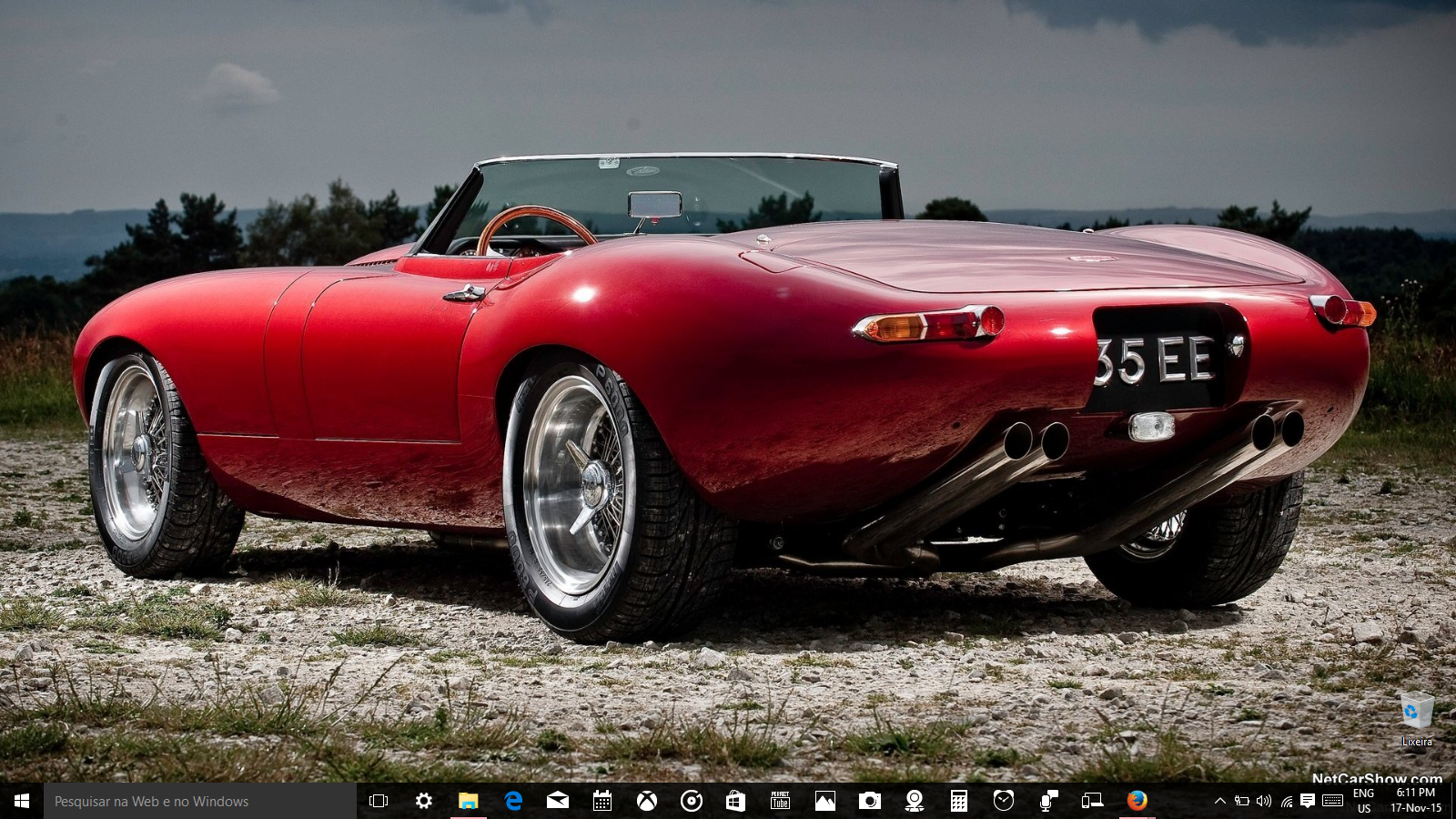The height and width of the screenshot is (819, 1456).
Task: Switch to Firefox in taskbar
Action: click(x=1137, y=801)
